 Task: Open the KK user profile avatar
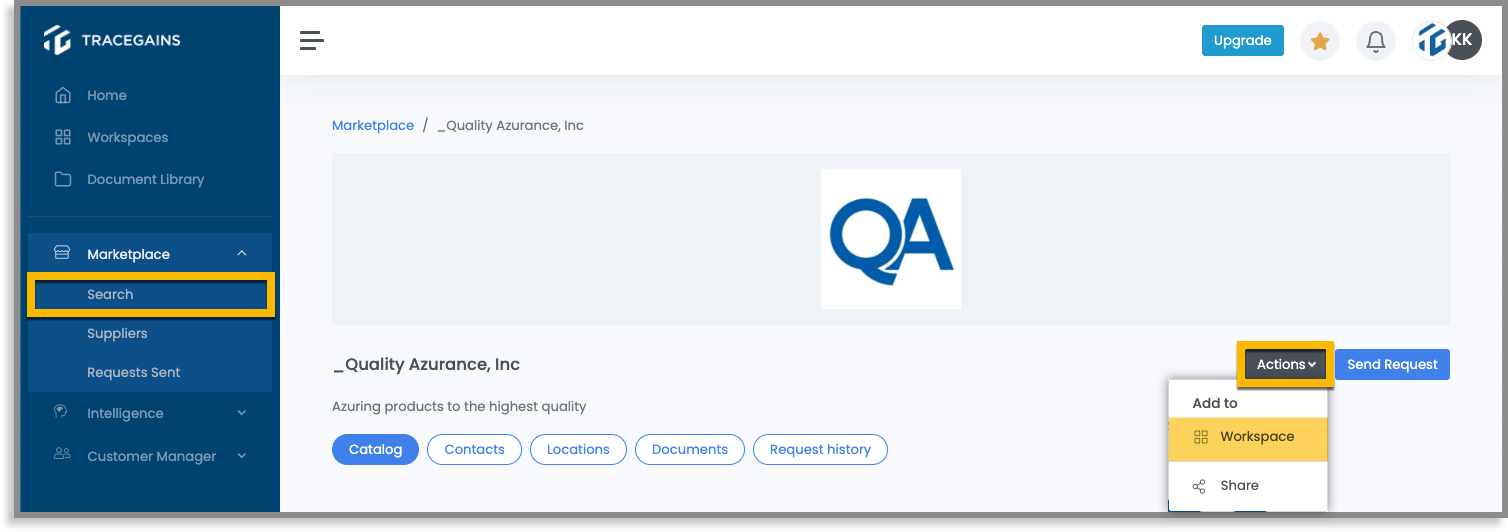click(x=1462, y=40)
